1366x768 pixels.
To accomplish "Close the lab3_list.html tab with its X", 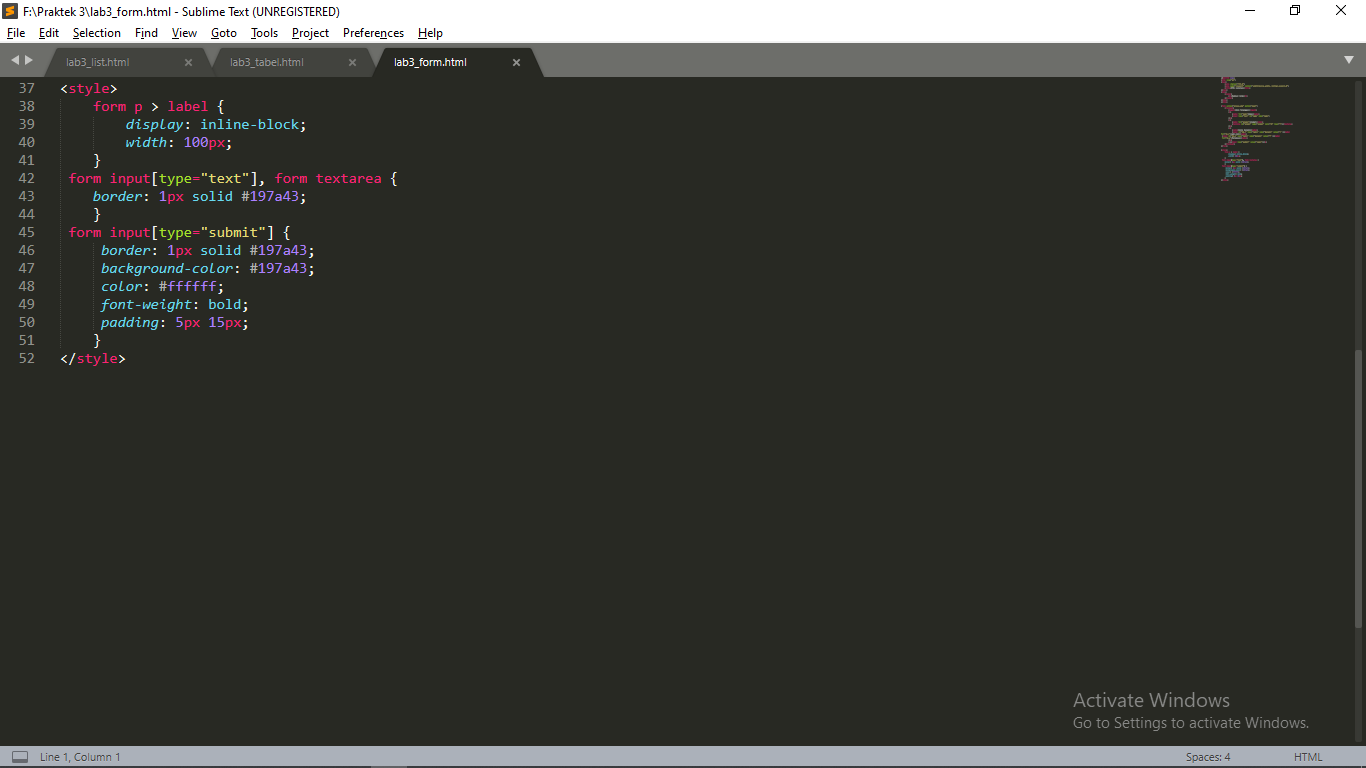I will [x=188, y=61].
